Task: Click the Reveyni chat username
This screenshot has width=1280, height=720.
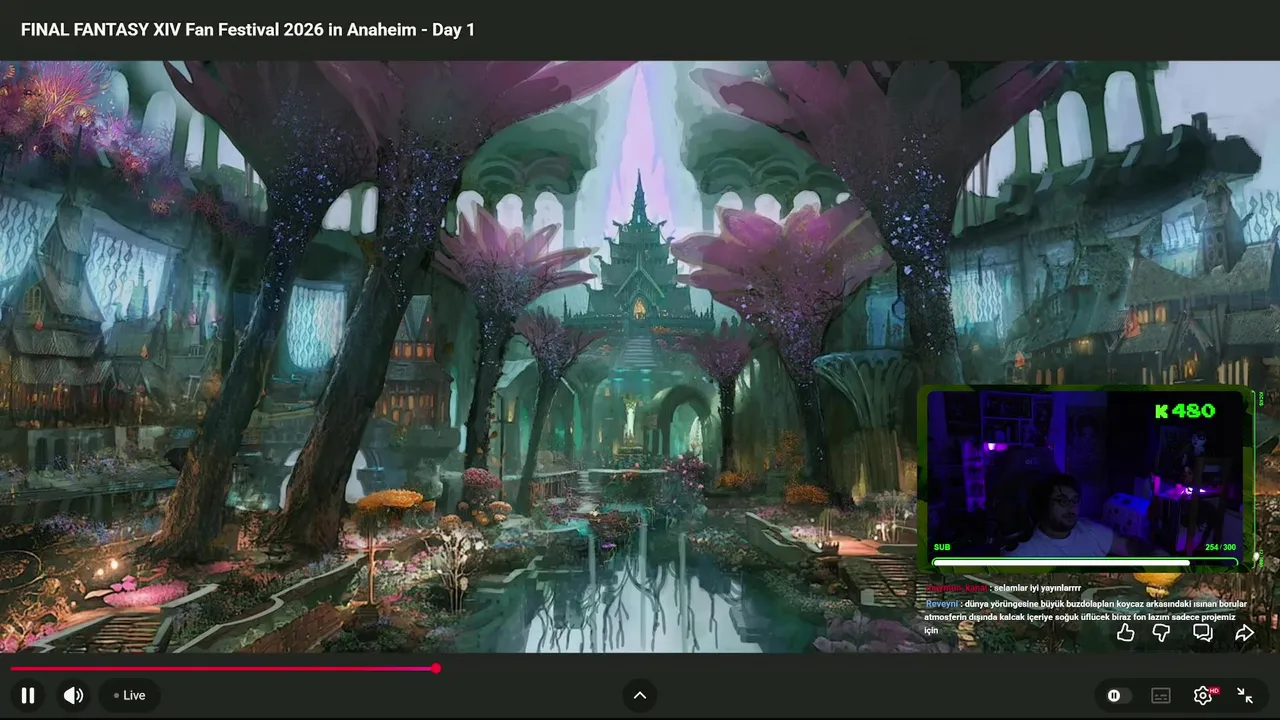Action: pyautogui.click(x=942, y=604)
